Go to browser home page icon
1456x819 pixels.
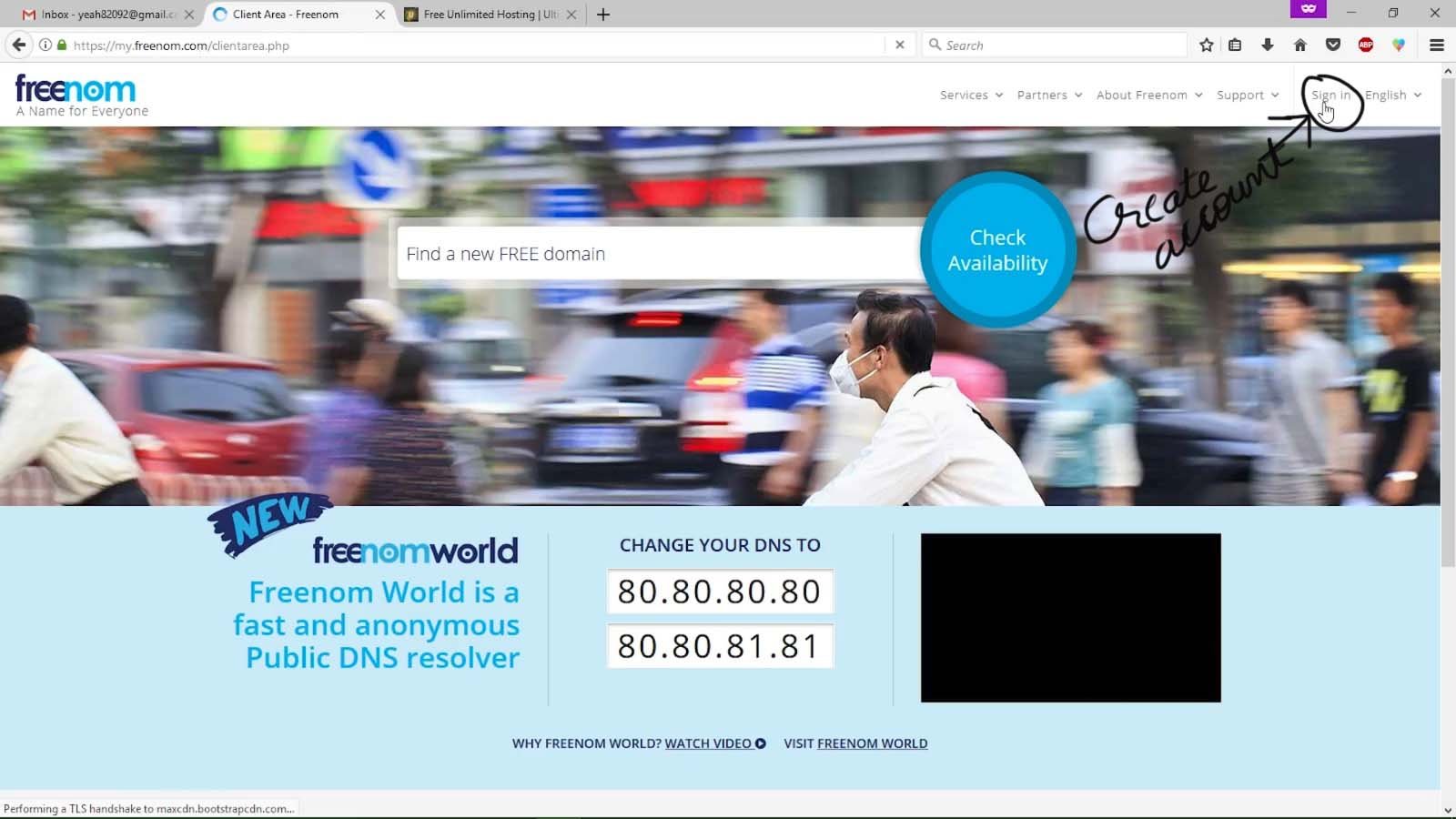[x=1300, y=45]
